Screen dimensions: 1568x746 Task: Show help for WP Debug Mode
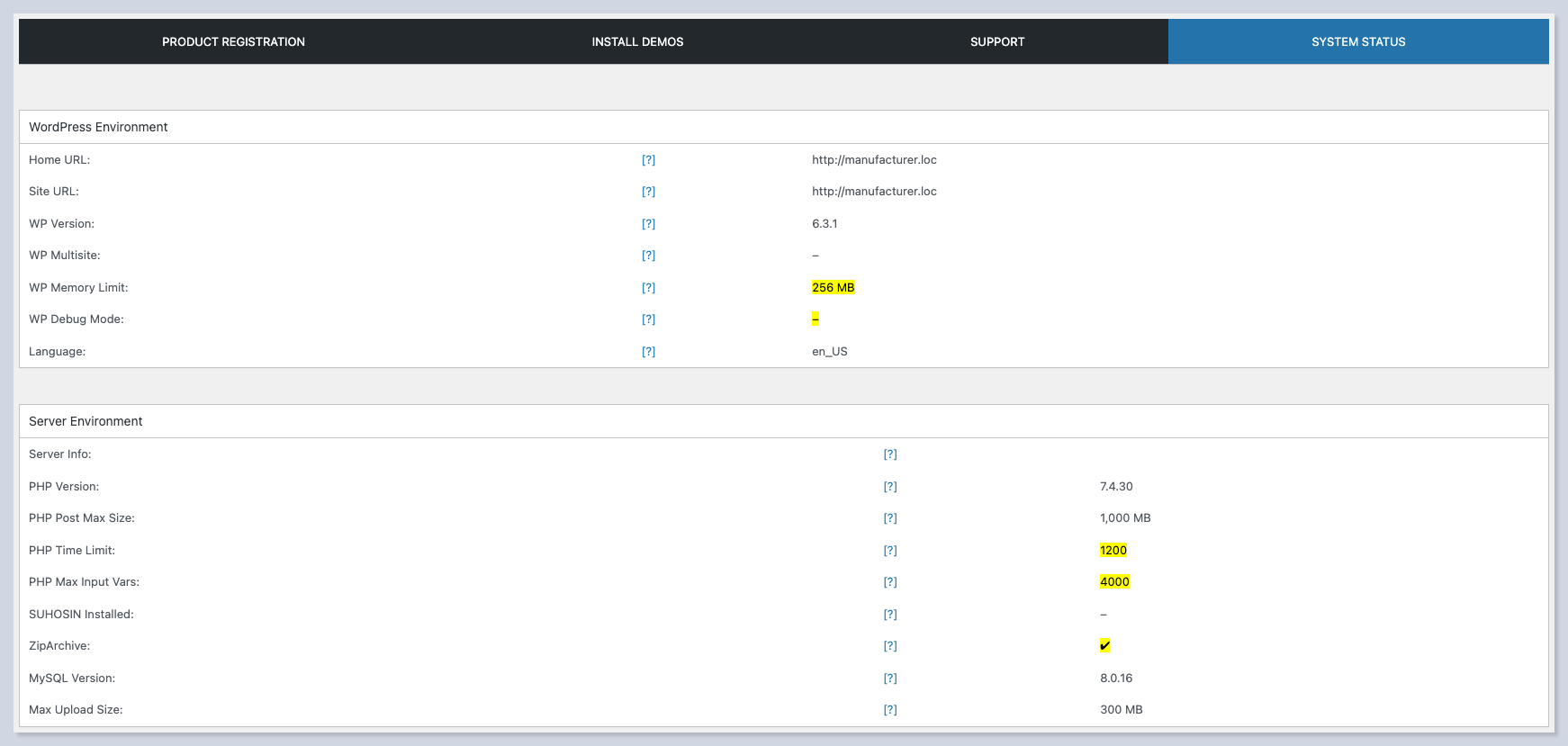pos(648,319)
